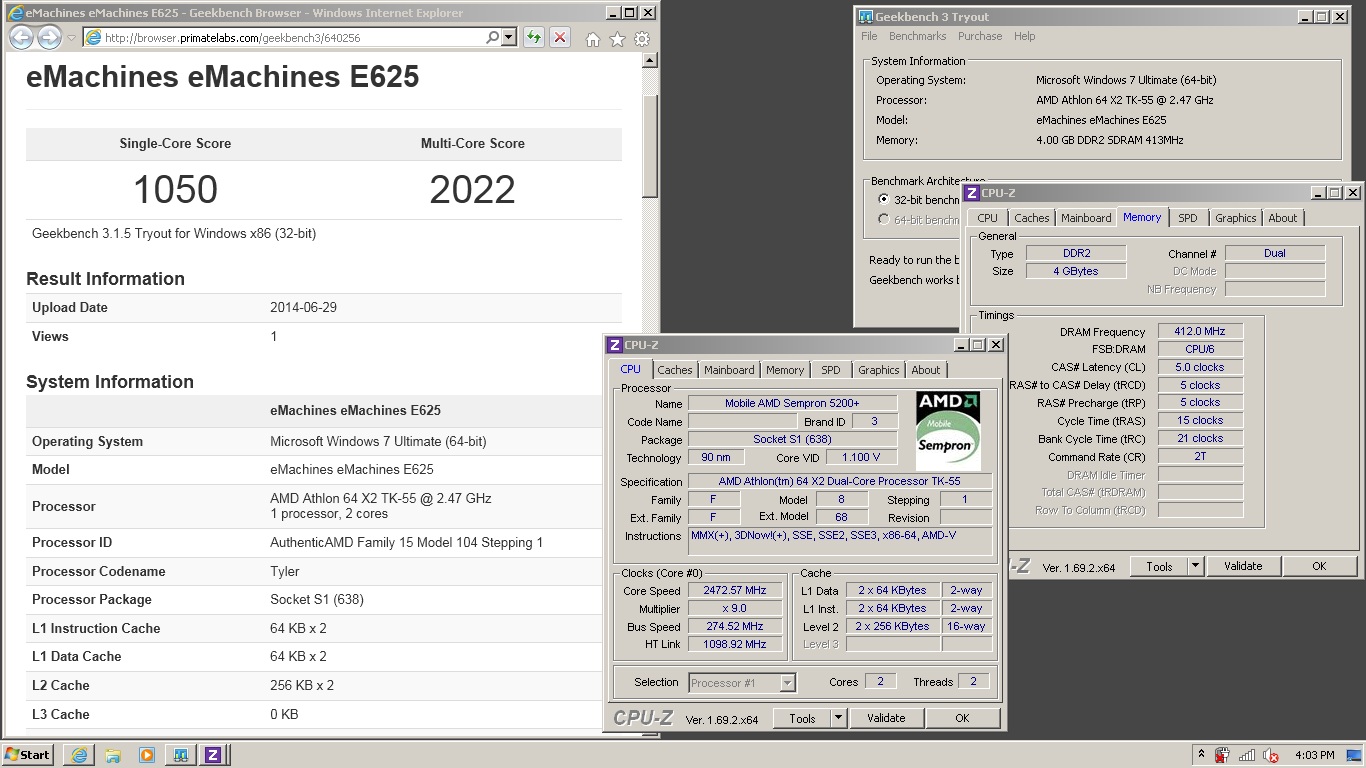Switch to Geekbench app via taskbar icon
This screenshot has height=768, width=1366.
(x=181, y=755)
